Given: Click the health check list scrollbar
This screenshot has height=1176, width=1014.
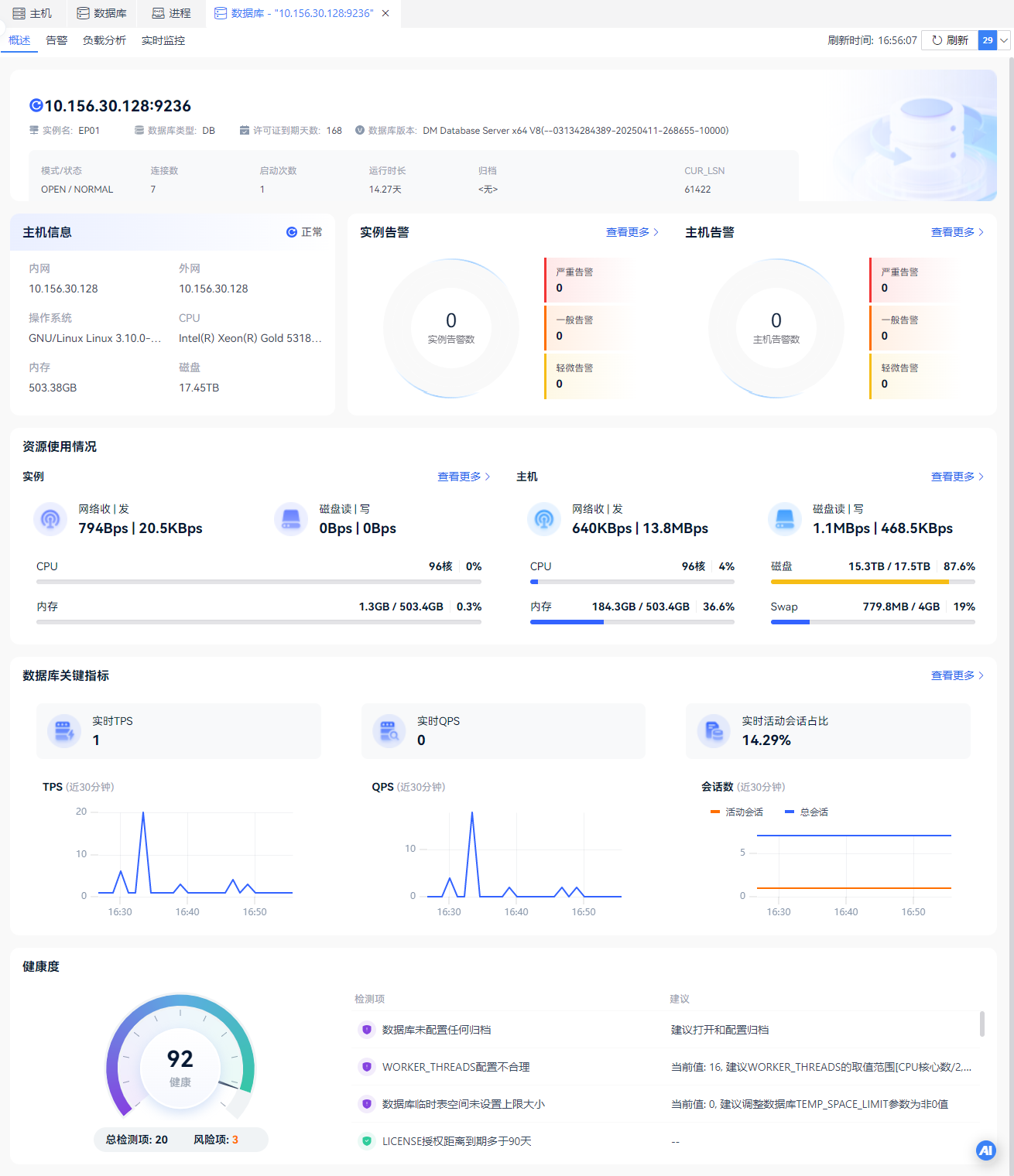Looking at the screenshot, I should (982, 1024).
